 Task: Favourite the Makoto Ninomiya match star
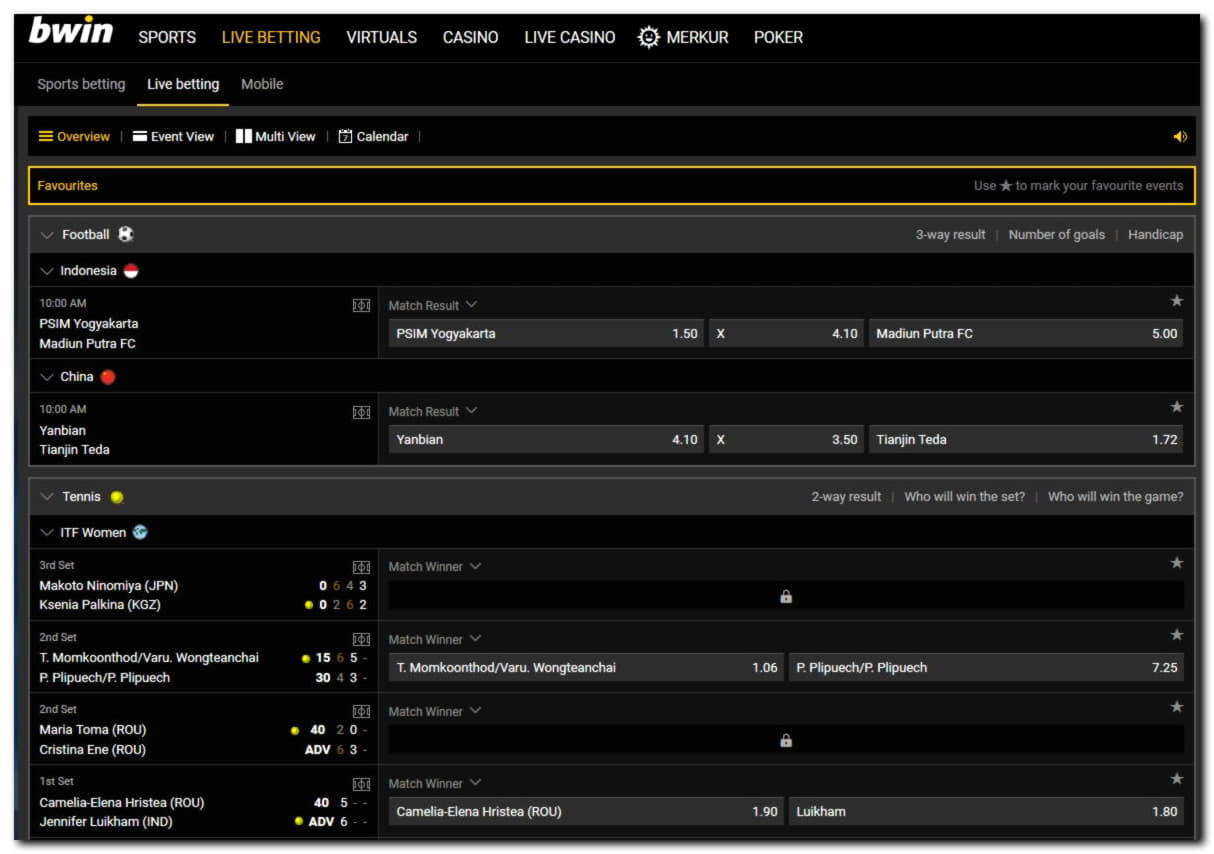[1176, 563]
